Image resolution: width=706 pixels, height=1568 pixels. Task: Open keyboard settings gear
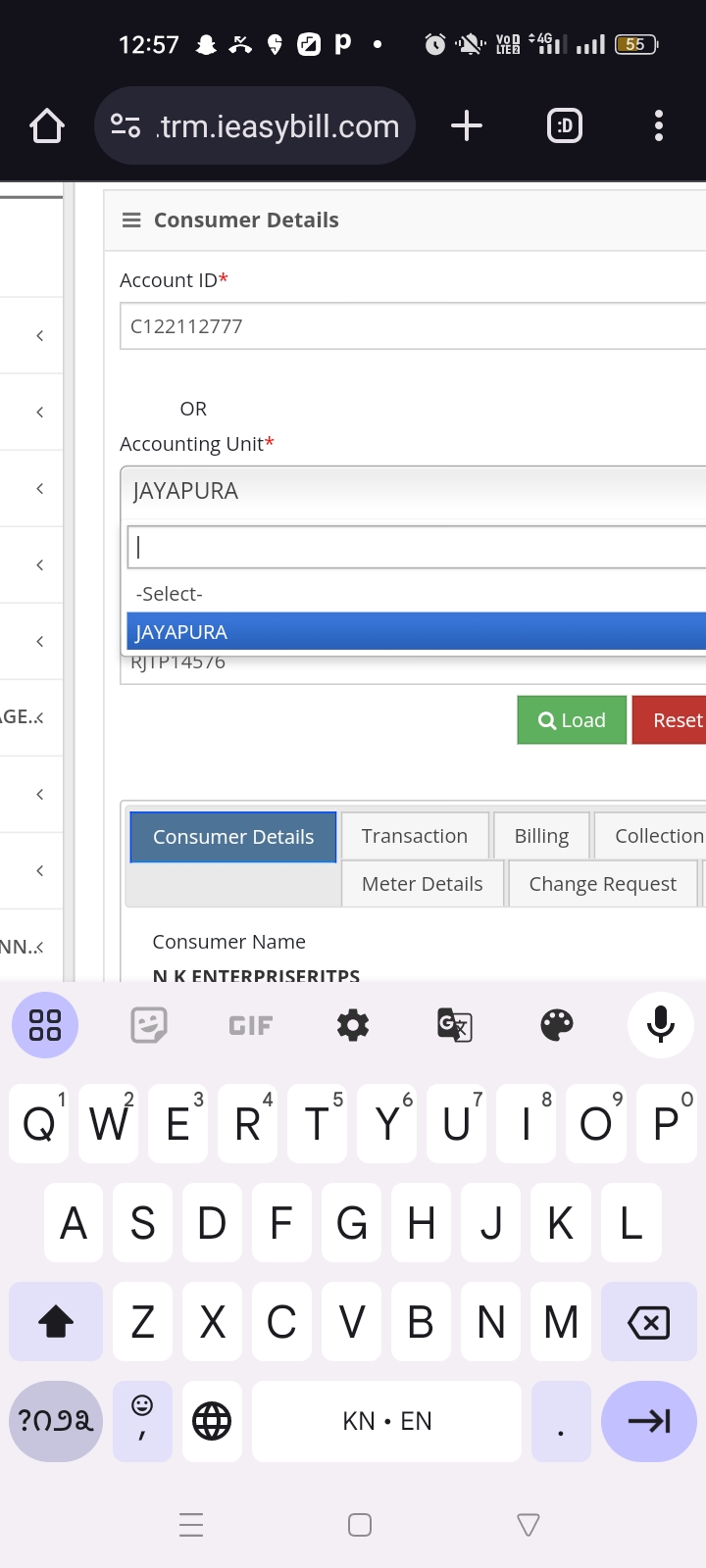point(353,1025)
